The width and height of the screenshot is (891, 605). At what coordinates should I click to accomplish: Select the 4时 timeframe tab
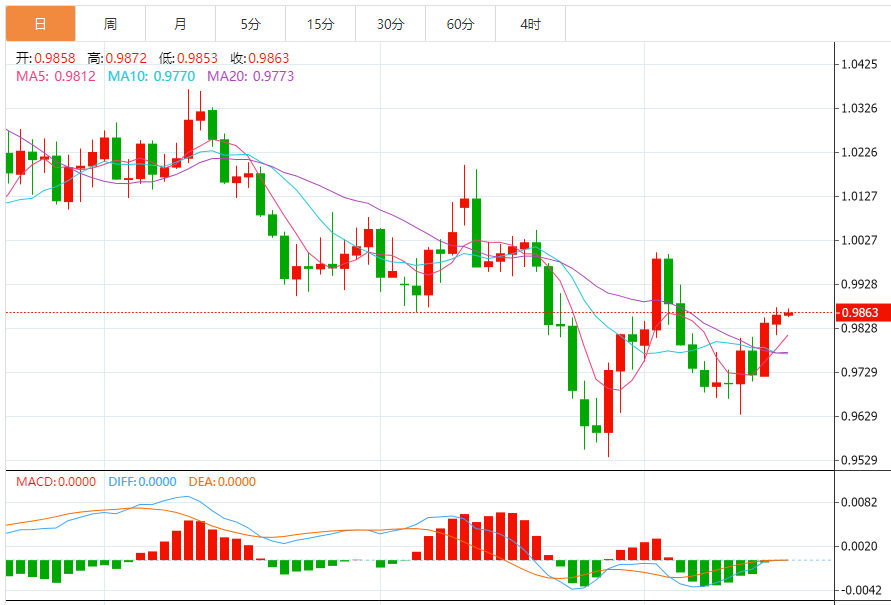click(530, 23)
